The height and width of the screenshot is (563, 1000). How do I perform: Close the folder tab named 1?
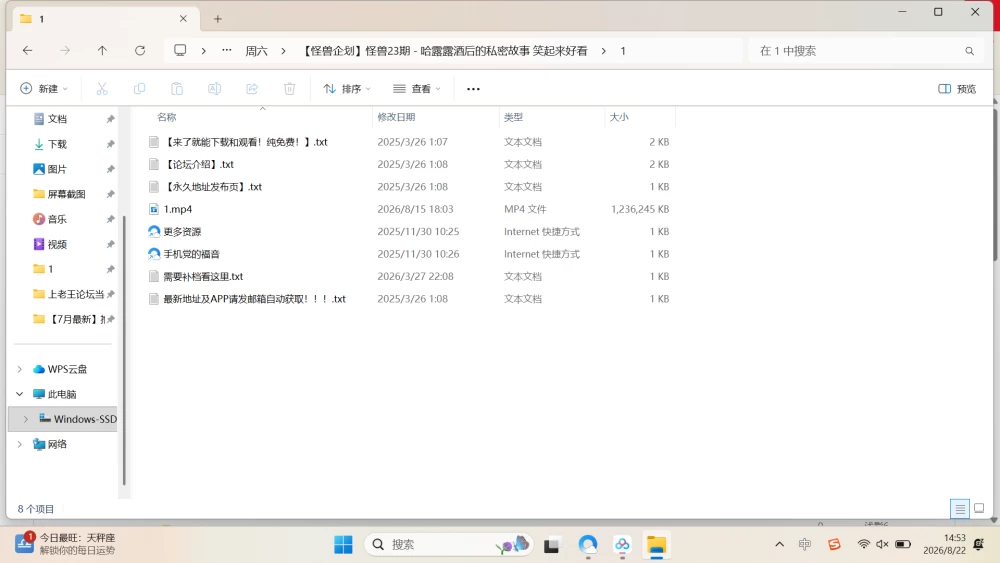183,18
